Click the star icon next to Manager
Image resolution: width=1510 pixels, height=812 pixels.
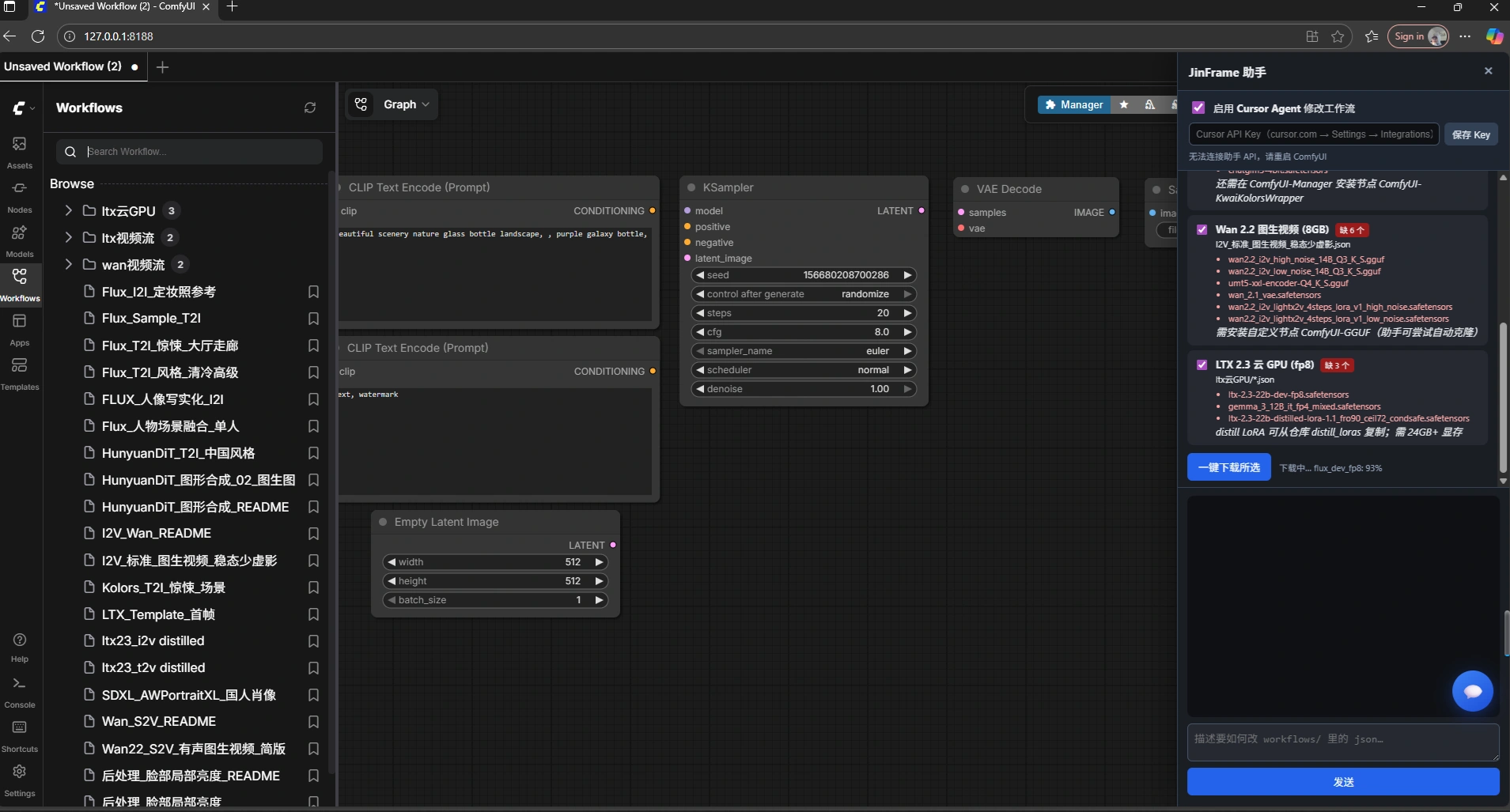(1124, 104)
